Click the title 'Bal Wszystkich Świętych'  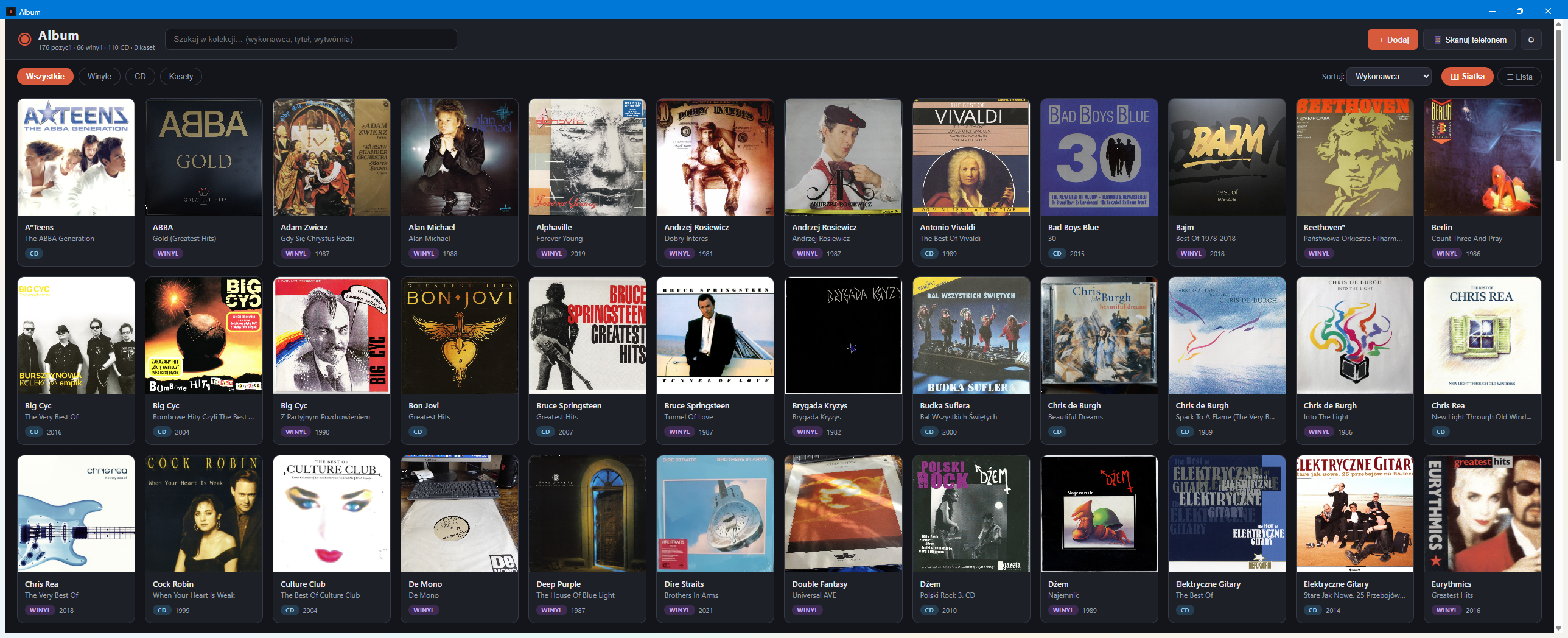point(959,417)
